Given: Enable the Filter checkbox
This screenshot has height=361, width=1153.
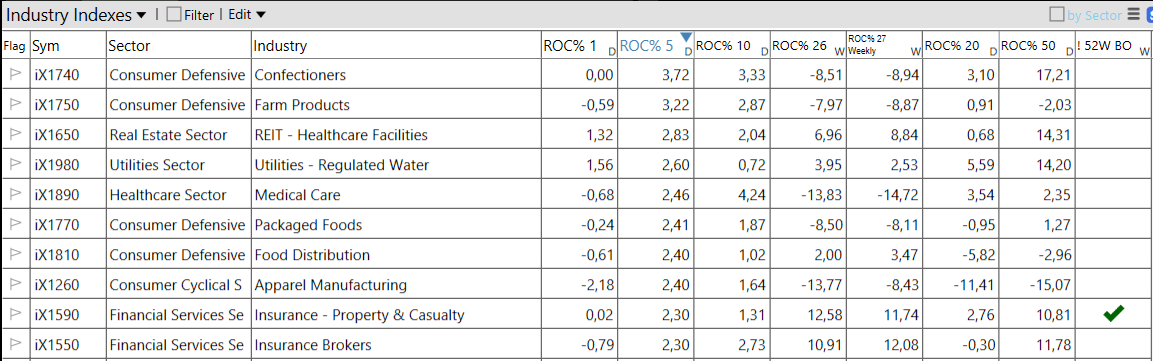Looking at the screenshot, I should pos(174,15).
